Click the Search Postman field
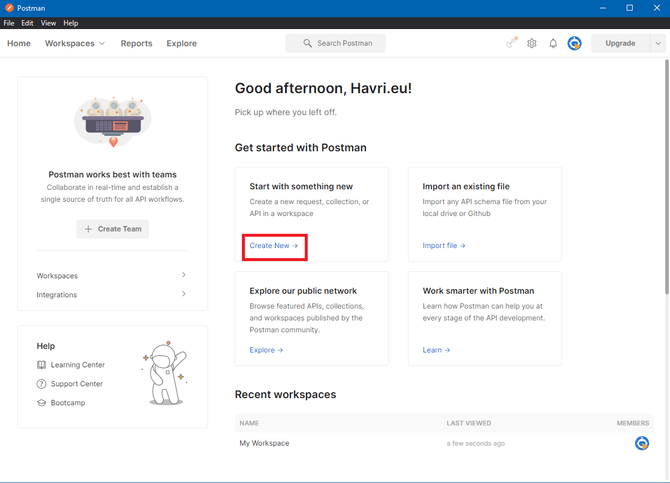The image size is (670, 483). (x=335, y=43)
